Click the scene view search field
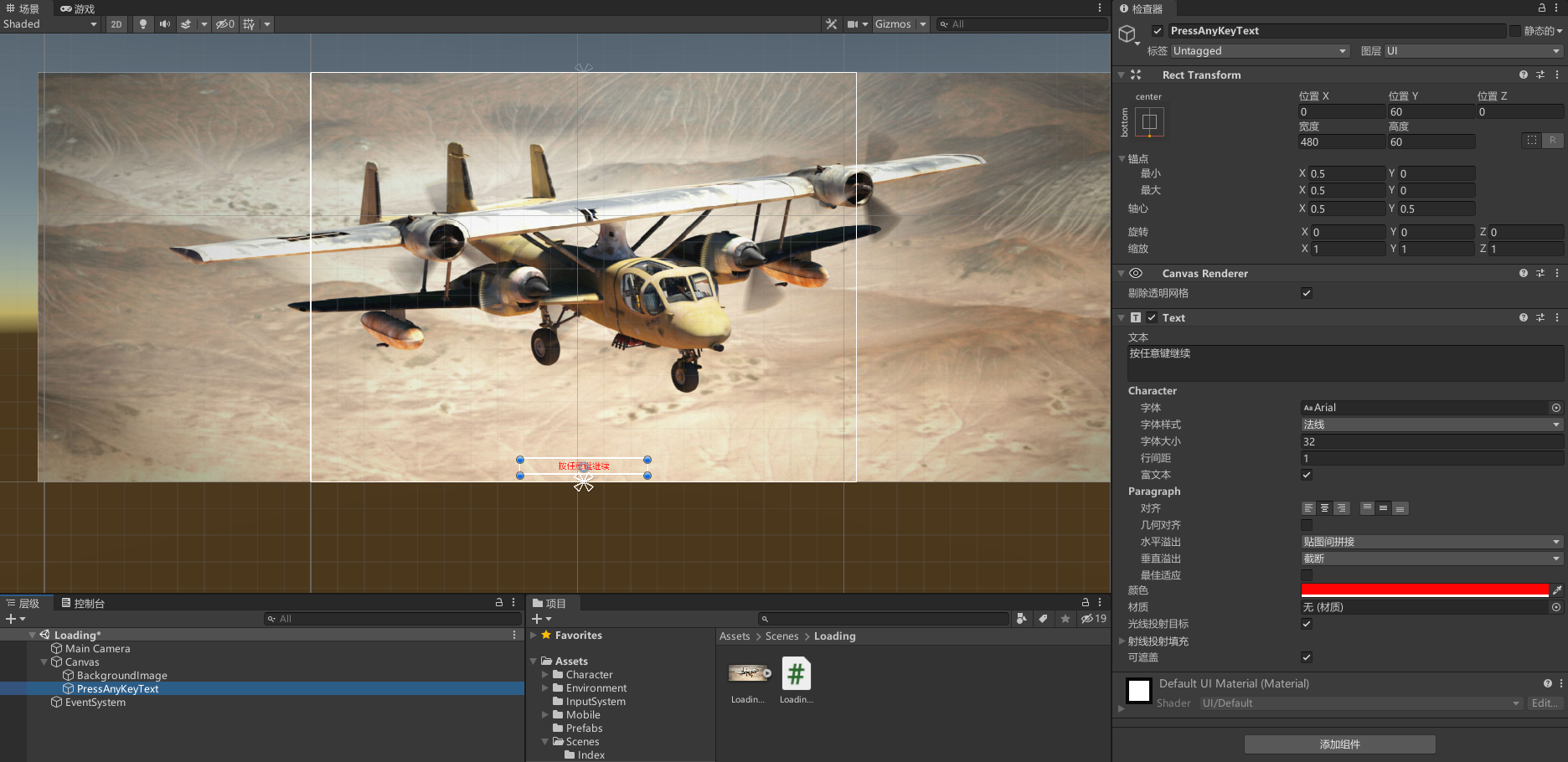Viewport: 1568px width, 762px height. pyautogui.click(x=1022, y=24)
